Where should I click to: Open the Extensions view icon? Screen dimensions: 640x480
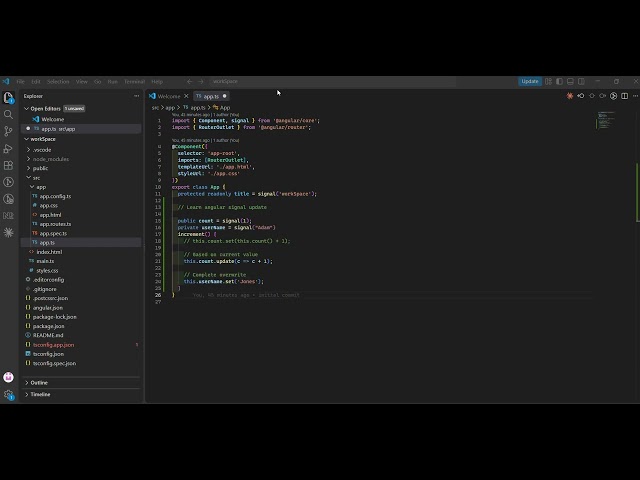[x=8, y=165]
